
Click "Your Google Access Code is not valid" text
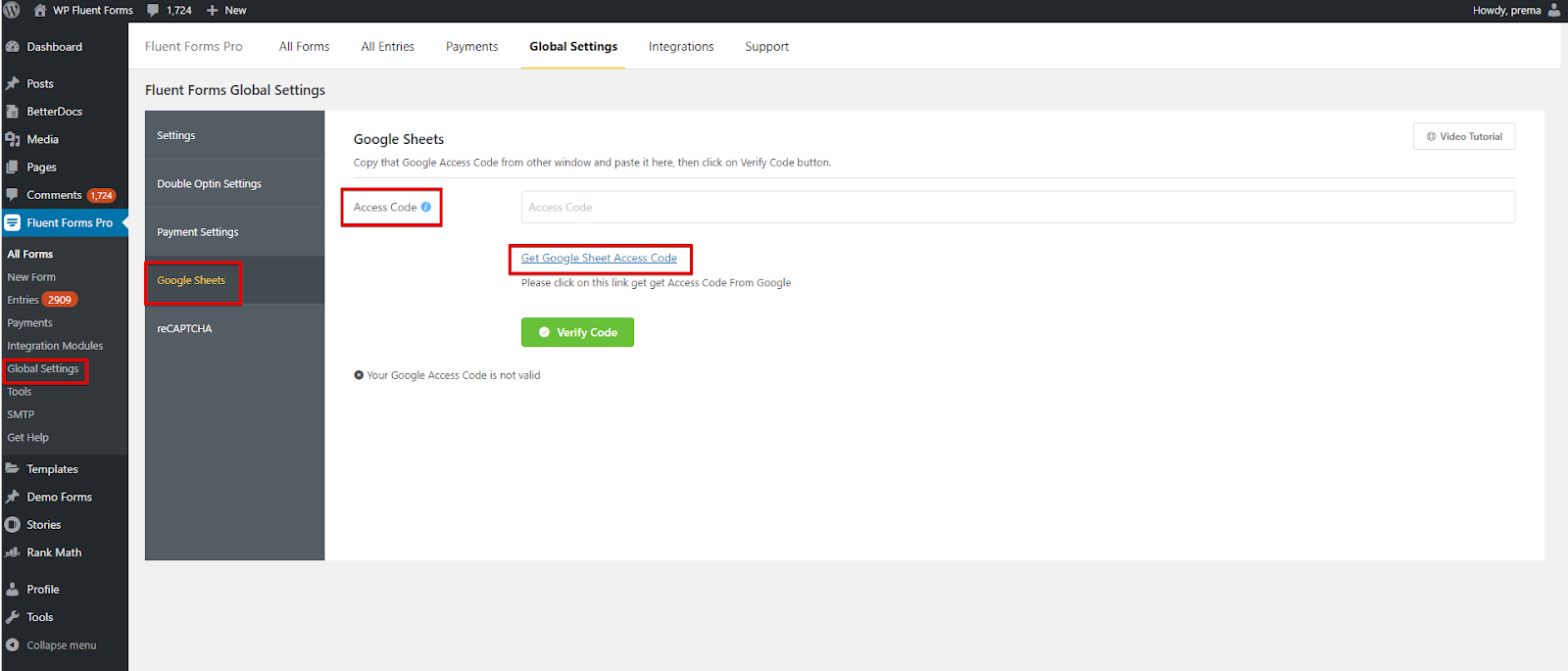point(454,375)
